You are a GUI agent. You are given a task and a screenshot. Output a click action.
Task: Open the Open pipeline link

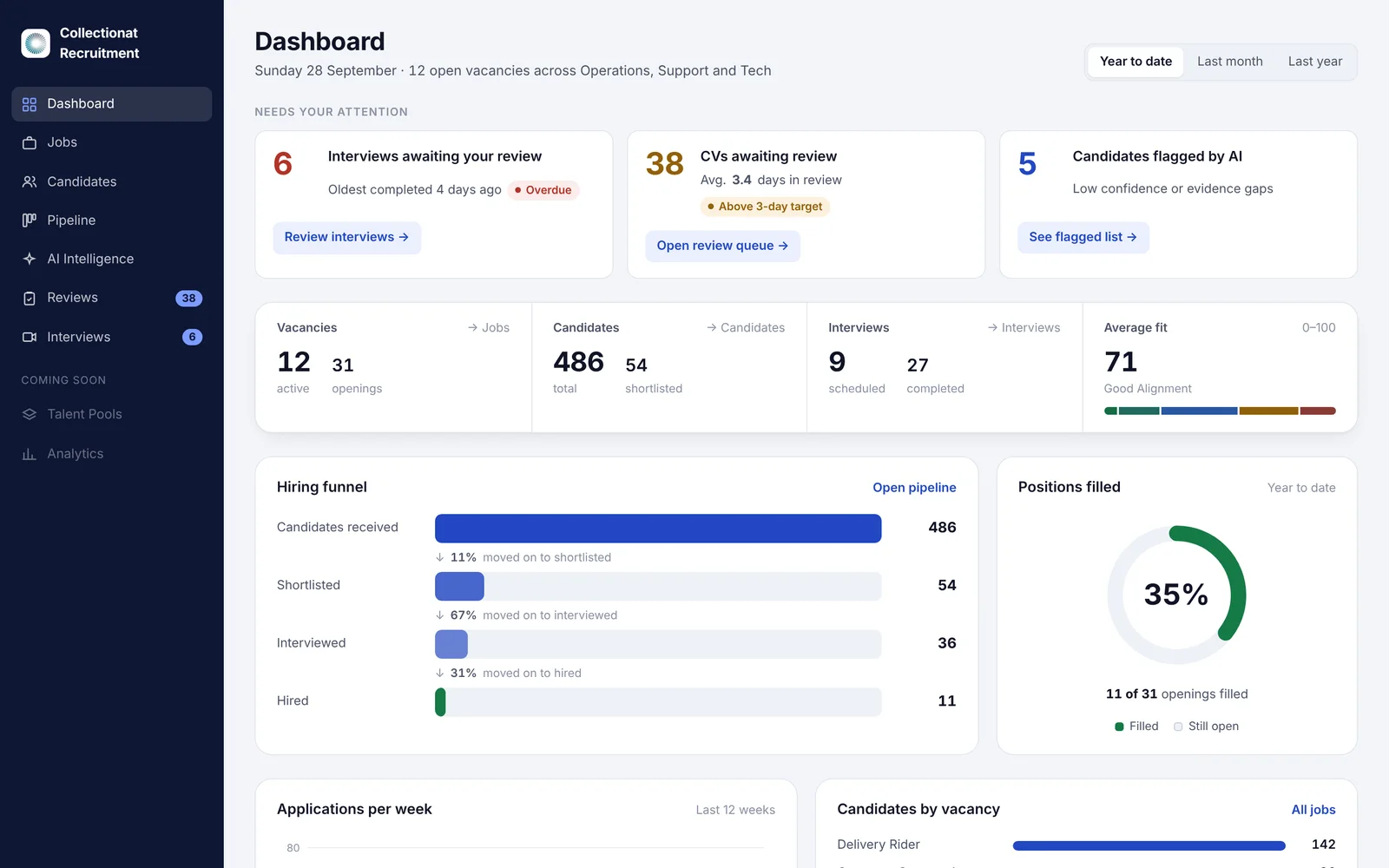click(x=914, y=488)
